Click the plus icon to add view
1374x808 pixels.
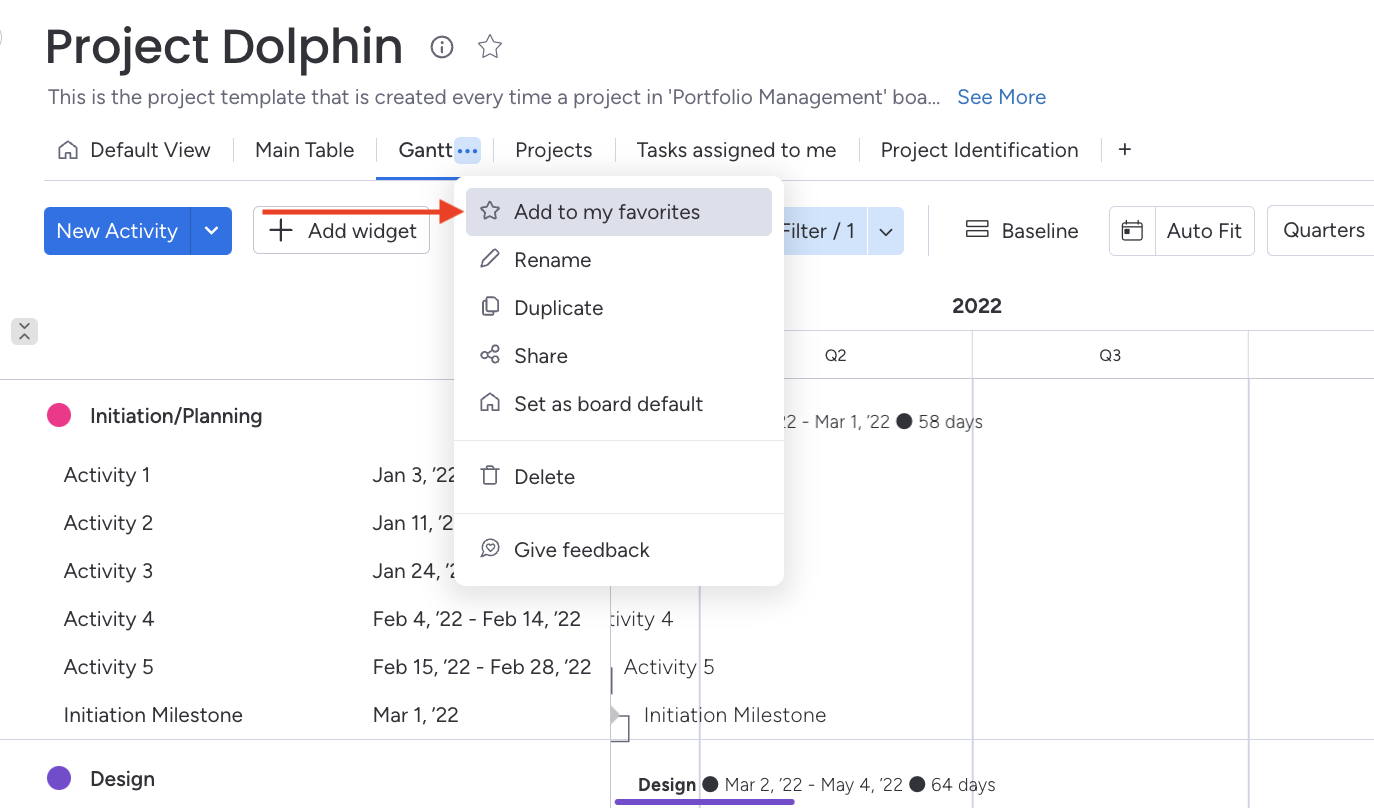(1125, 150)
